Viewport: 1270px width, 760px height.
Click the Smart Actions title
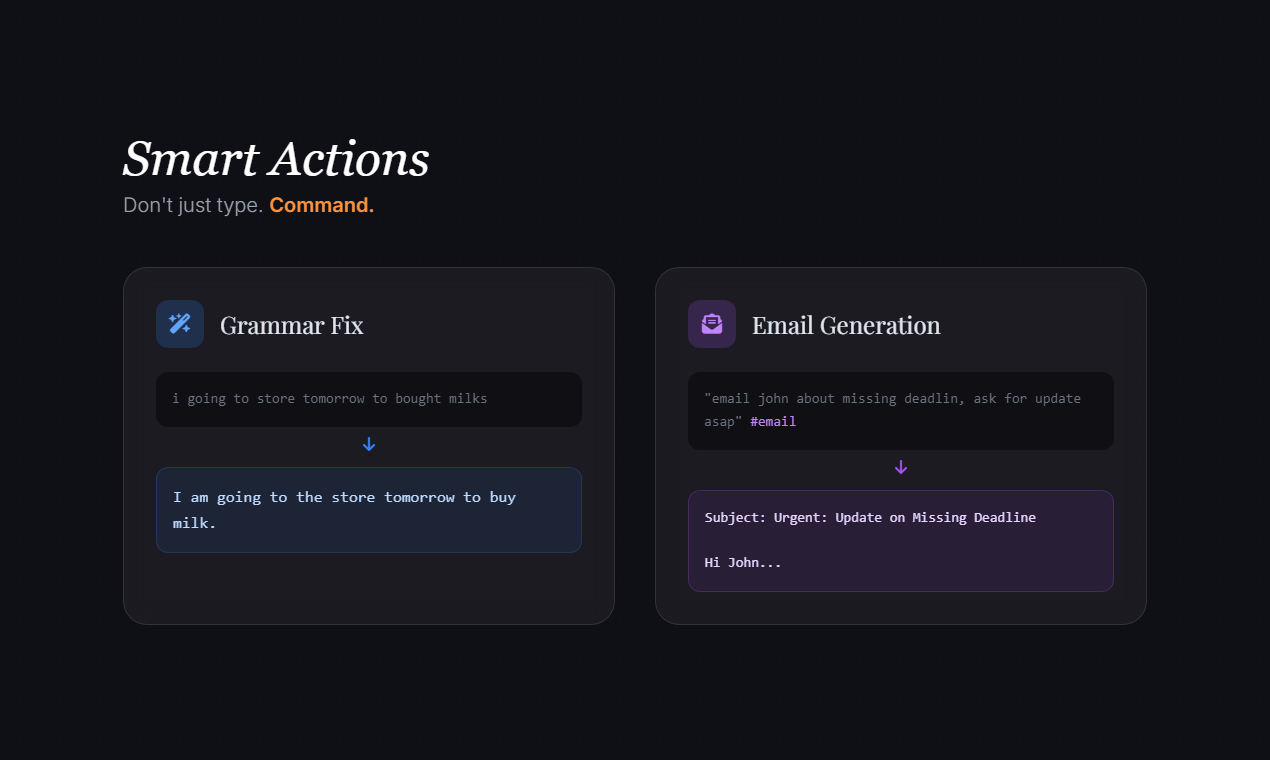[x=276, y=159]
